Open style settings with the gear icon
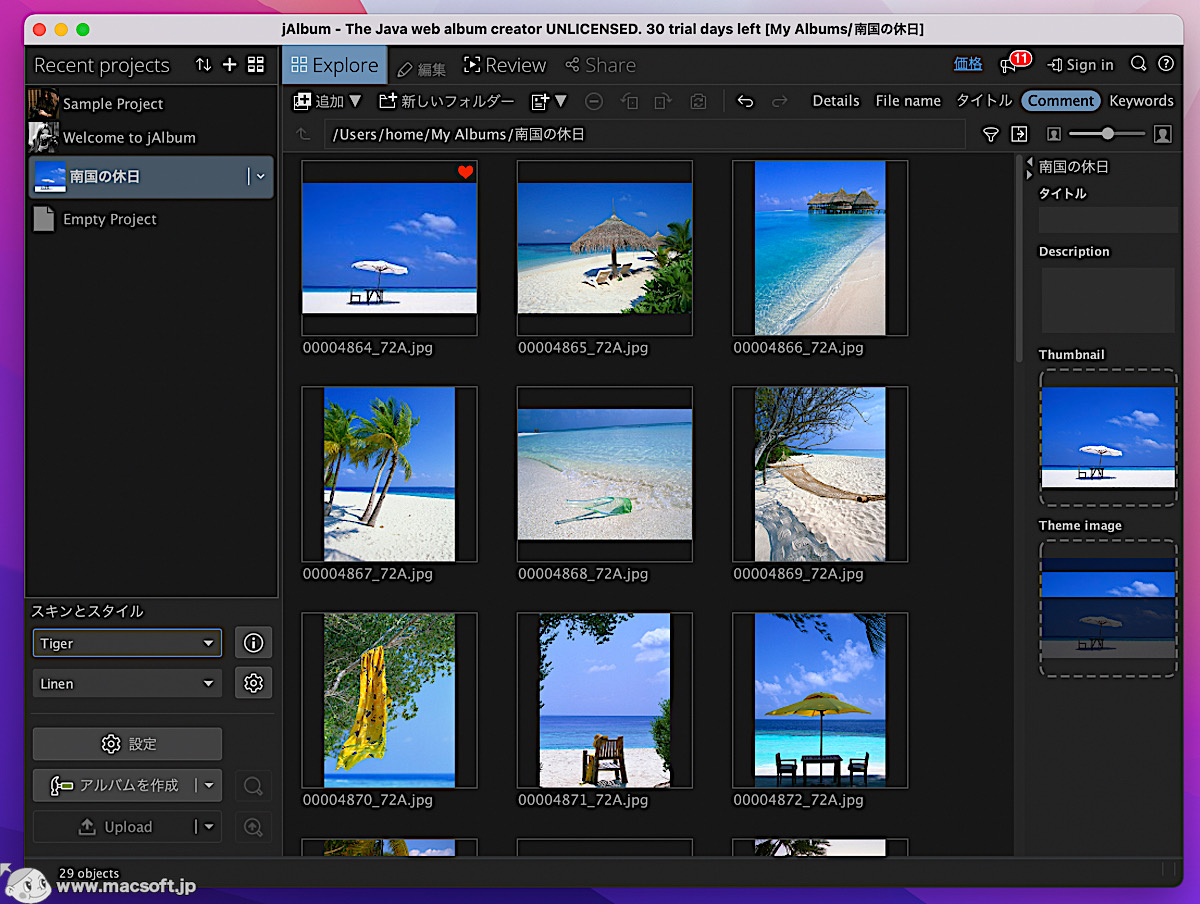Image resolution: width=1200 pixels, height=904 pixels. pyautogui.click(x=253, y=683)
